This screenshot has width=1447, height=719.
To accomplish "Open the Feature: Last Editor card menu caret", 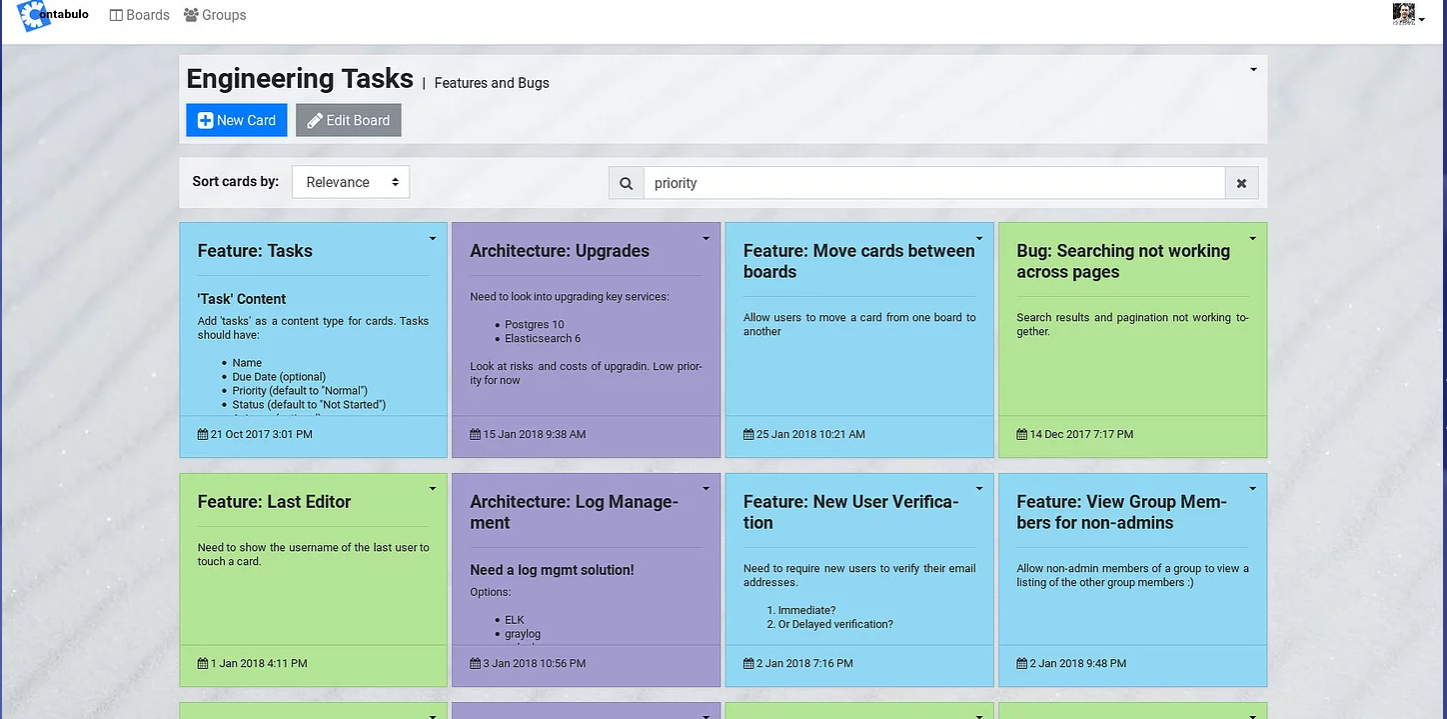I will click(x=433, y=489).
